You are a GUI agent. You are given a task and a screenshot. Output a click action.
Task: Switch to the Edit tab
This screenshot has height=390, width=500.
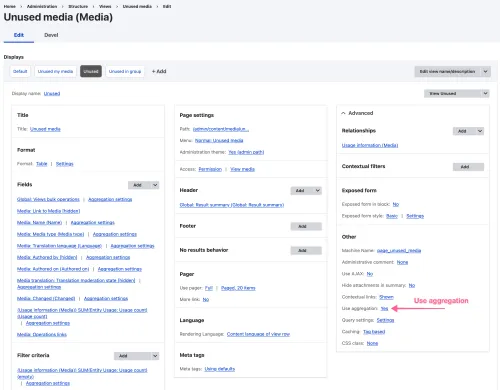pos(19,35)
